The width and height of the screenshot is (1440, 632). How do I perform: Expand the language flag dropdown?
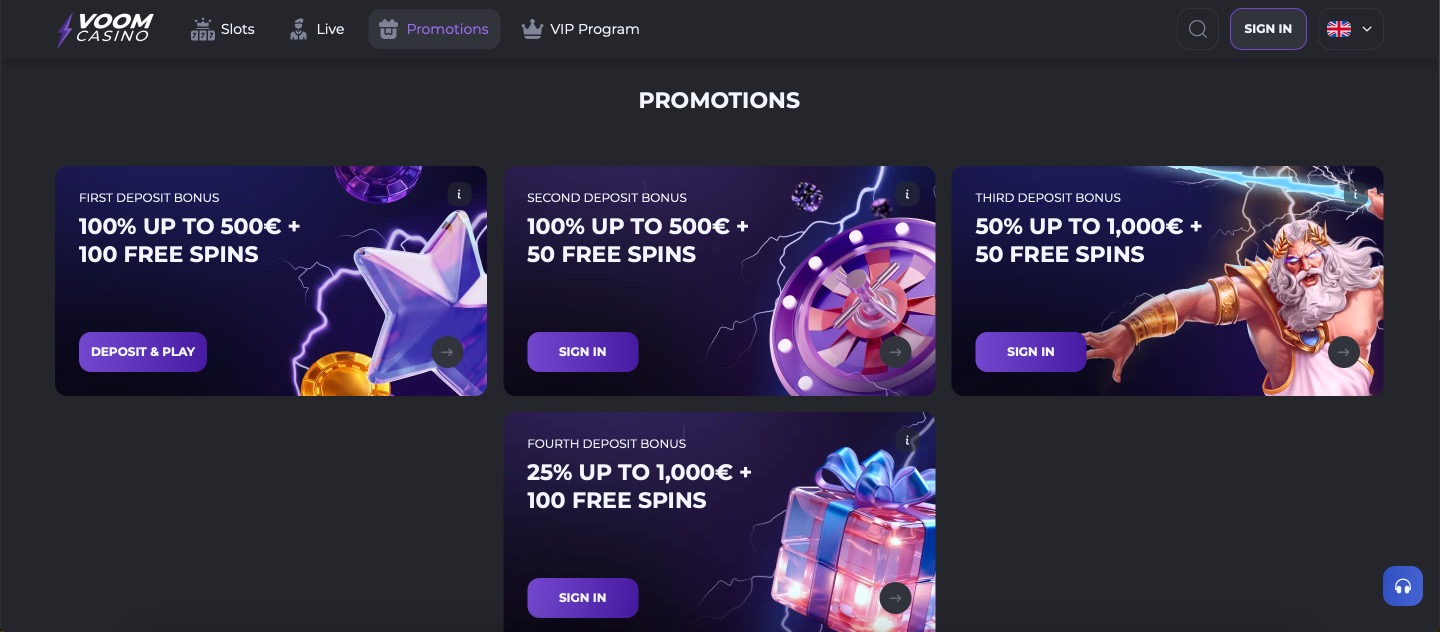(1350, 29)
